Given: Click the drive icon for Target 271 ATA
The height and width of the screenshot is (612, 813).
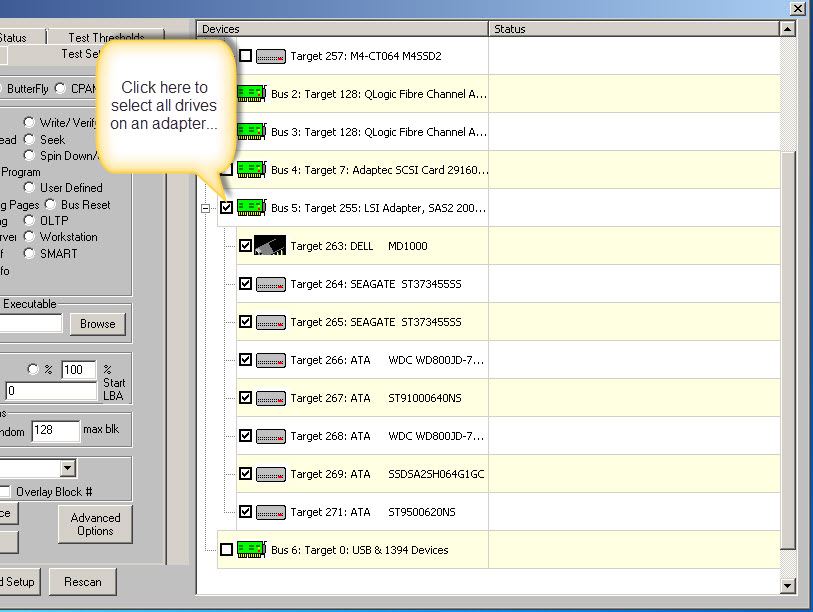Looking at the screenshot, I should click(x=271, y=512).
